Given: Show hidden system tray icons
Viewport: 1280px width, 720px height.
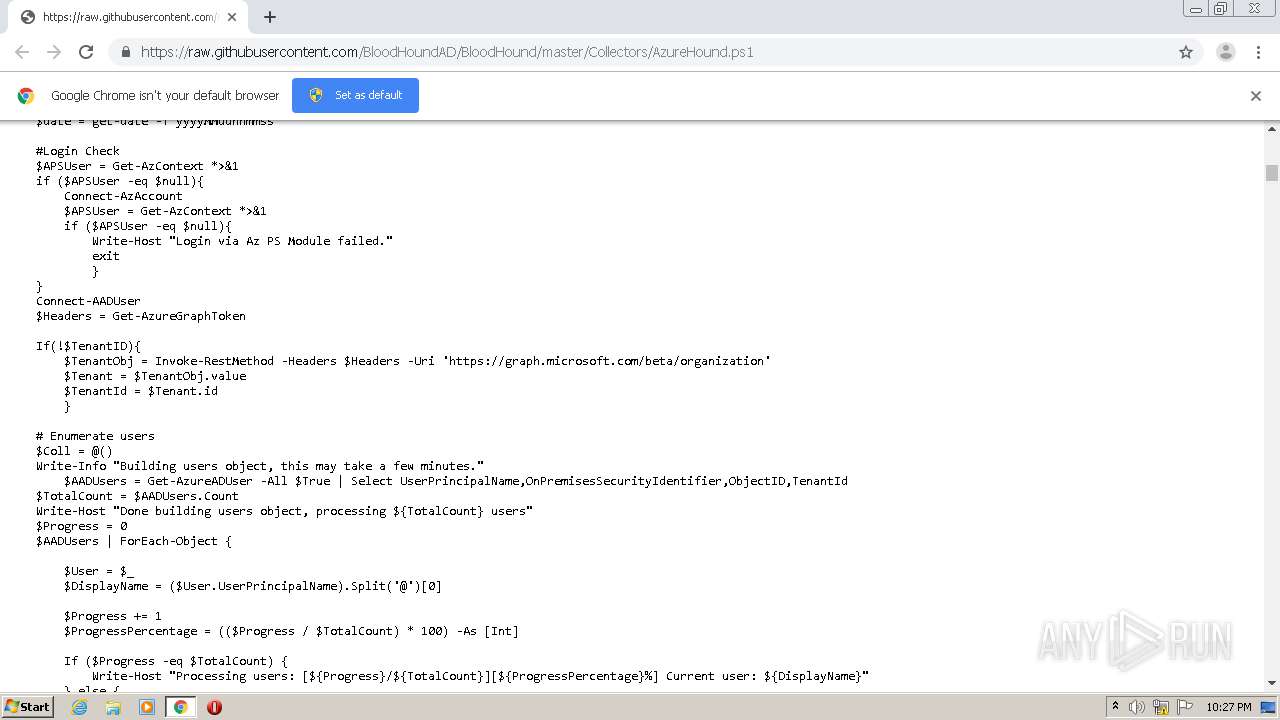Looking at the screenshot, I should coord(1115,707).
